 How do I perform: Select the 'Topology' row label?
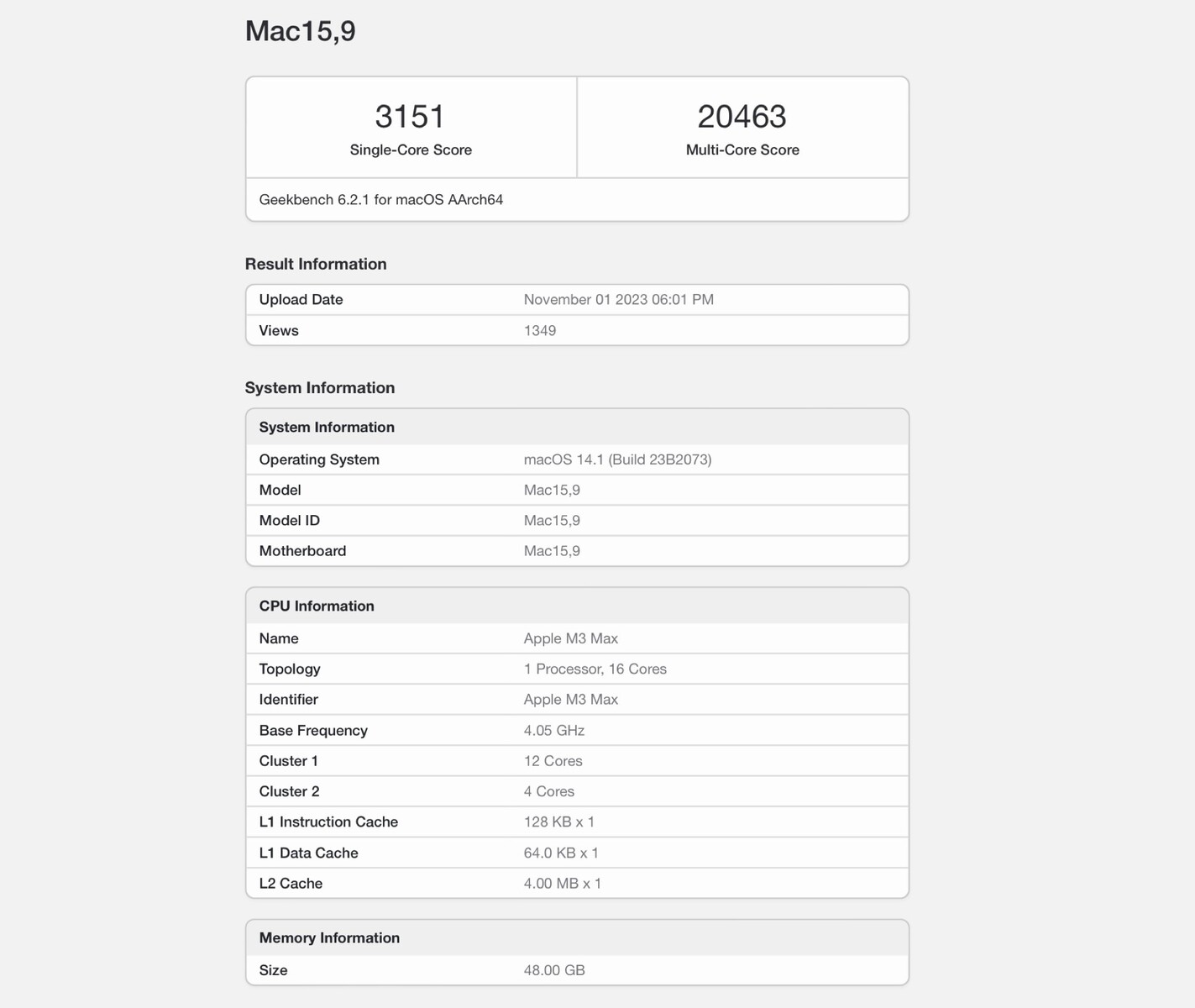click(x=290, y=669)
